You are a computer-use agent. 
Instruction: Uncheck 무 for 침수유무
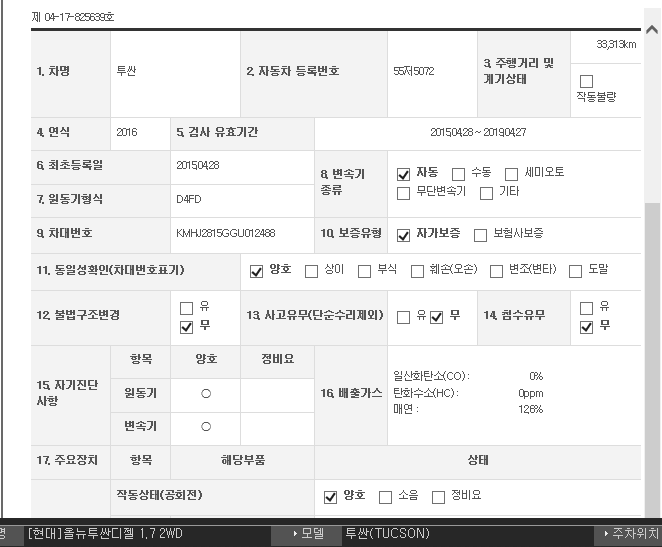tap(587, 327)
